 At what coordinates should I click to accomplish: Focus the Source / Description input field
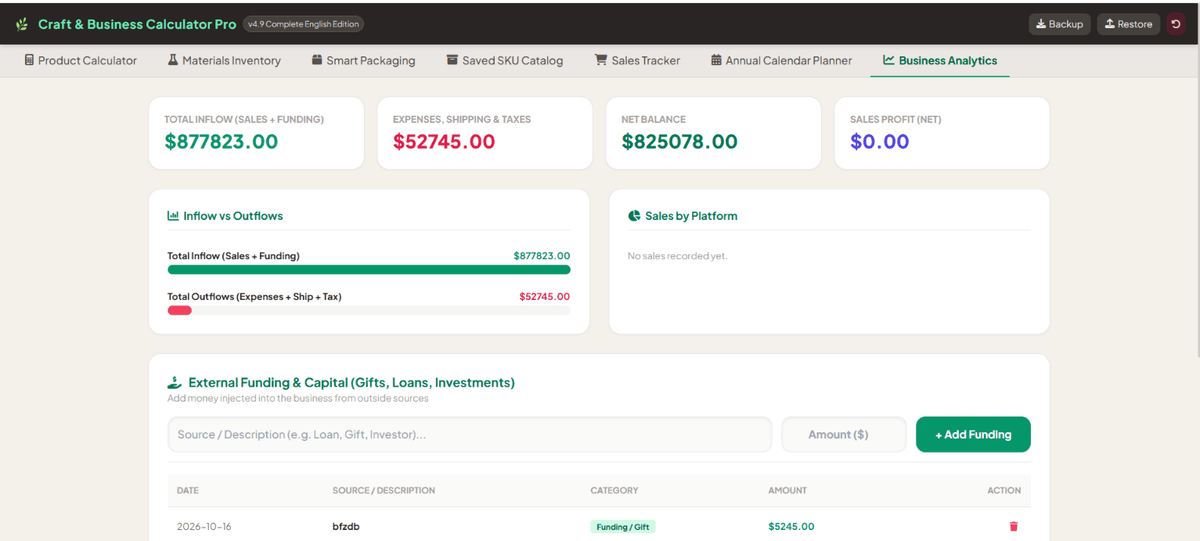point(470,434)
